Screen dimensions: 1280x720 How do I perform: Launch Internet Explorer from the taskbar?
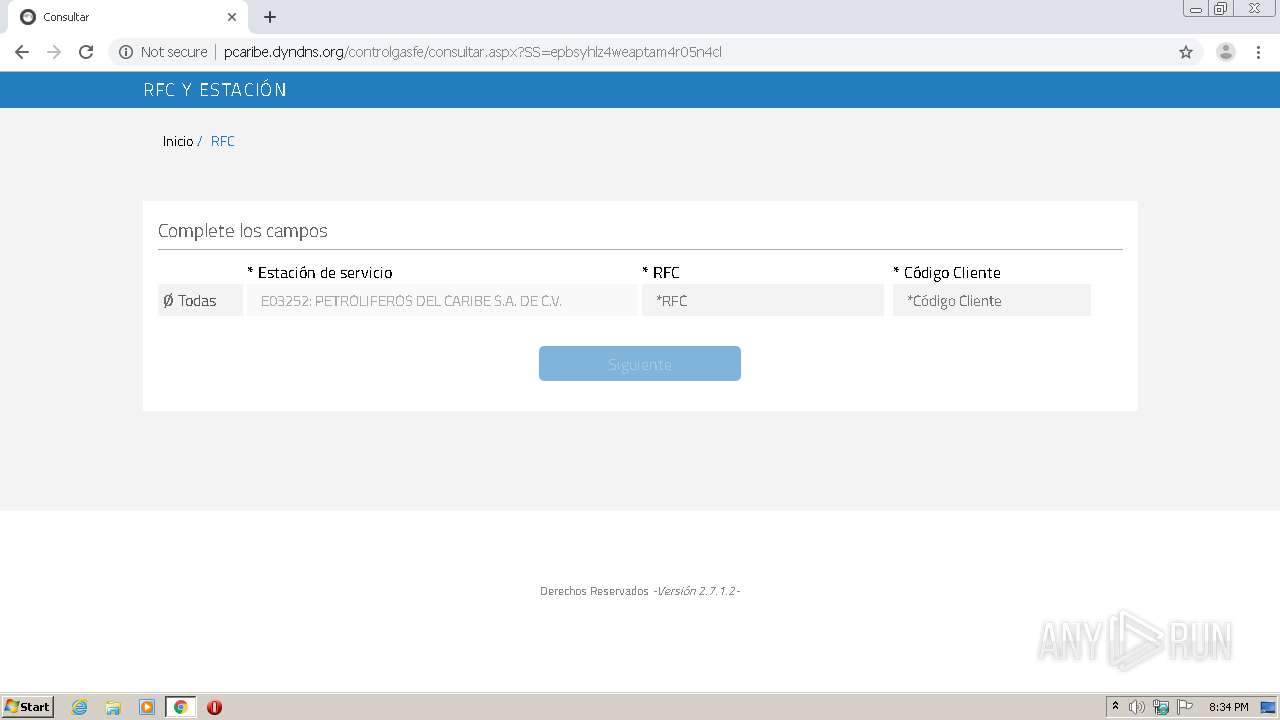(x=80, y=707)
